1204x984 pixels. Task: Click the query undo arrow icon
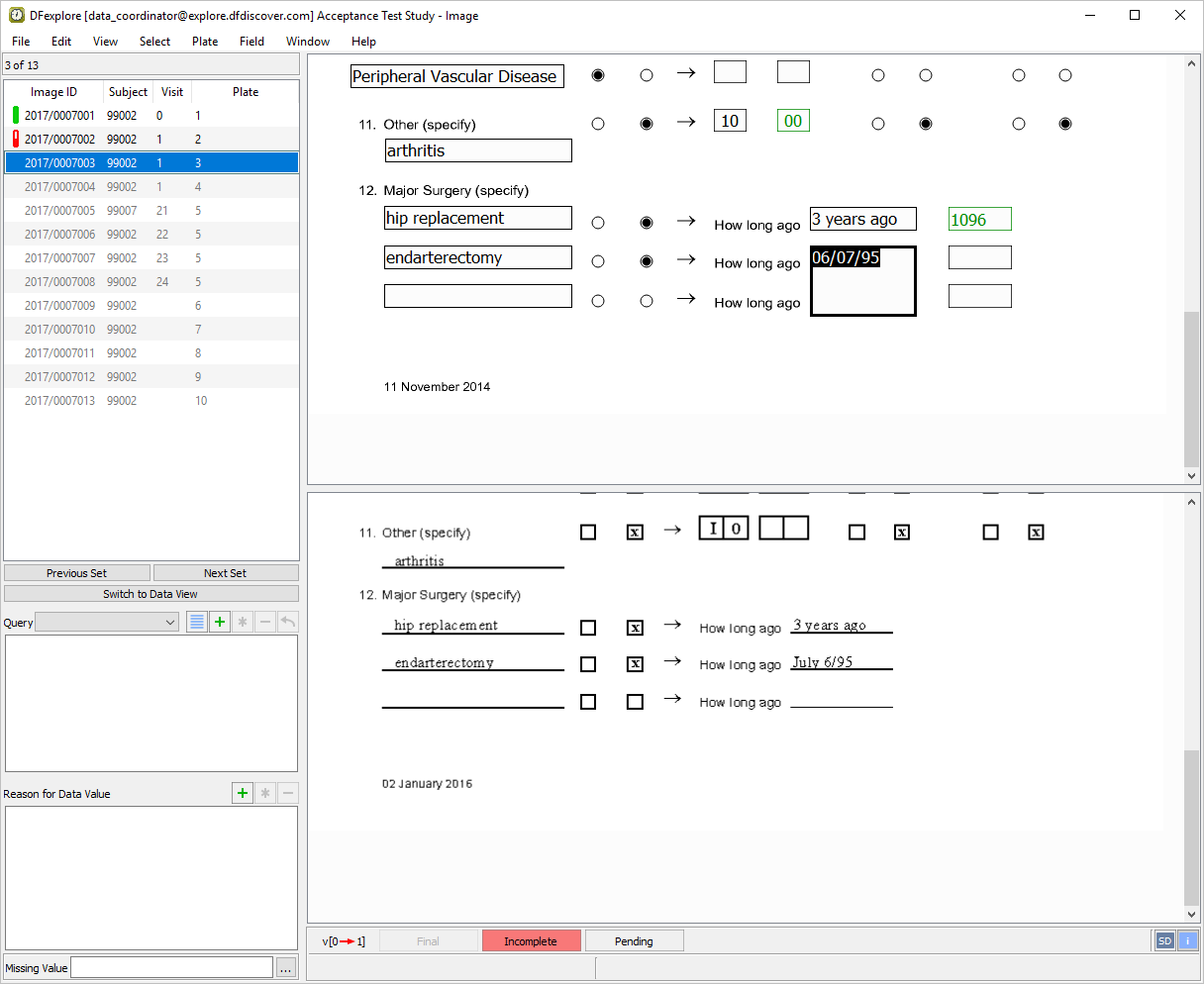pyautogui.click(x=287, y=623)
